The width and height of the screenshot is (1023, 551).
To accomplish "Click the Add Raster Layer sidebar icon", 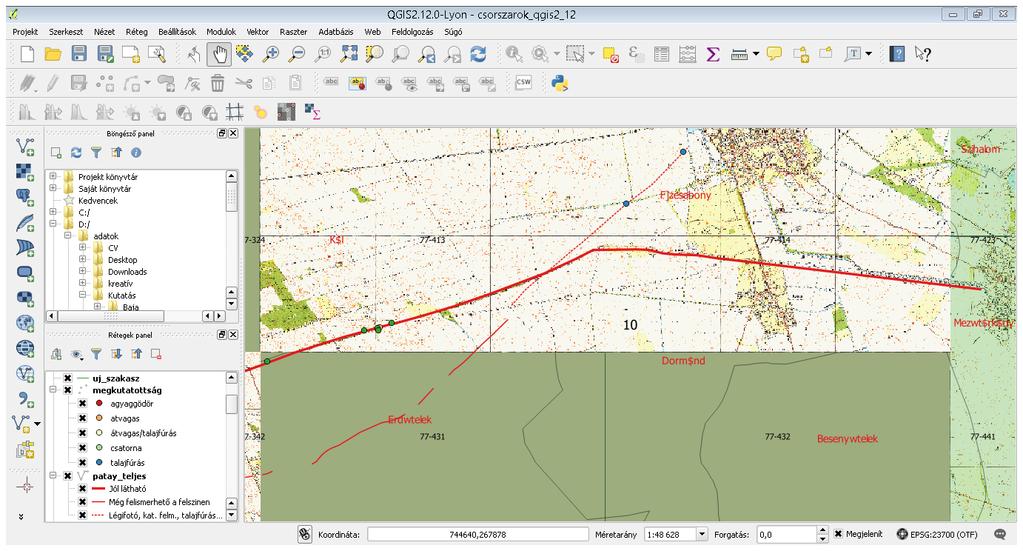I will 25,172.
